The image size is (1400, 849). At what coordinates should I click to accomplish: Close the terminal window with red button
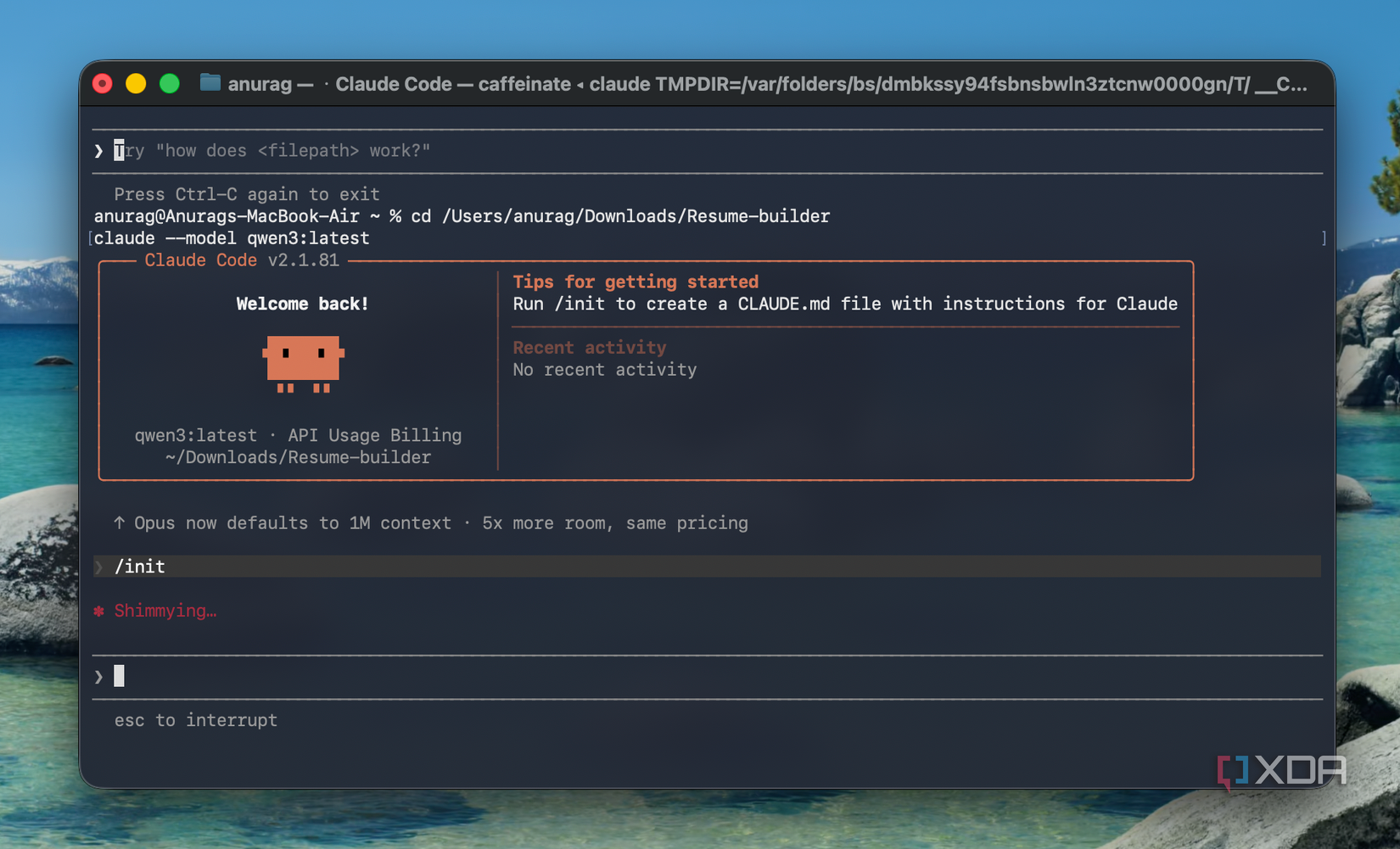pos(103,84)
